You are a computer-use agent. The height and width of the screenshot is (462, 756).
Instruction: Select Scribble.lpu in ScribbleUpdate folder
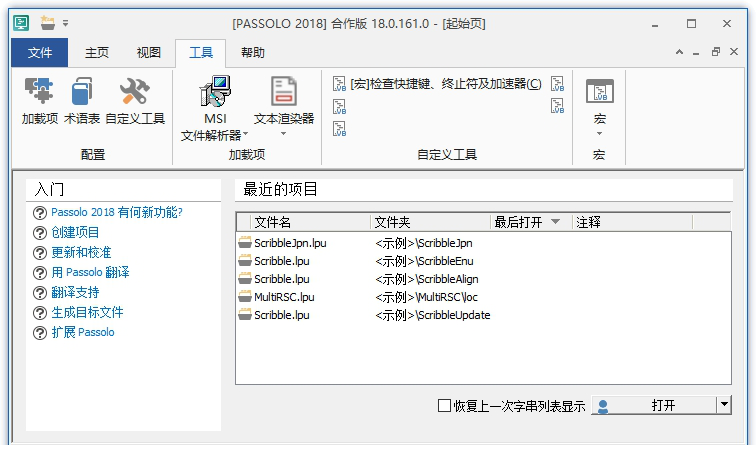coord(483,315)
